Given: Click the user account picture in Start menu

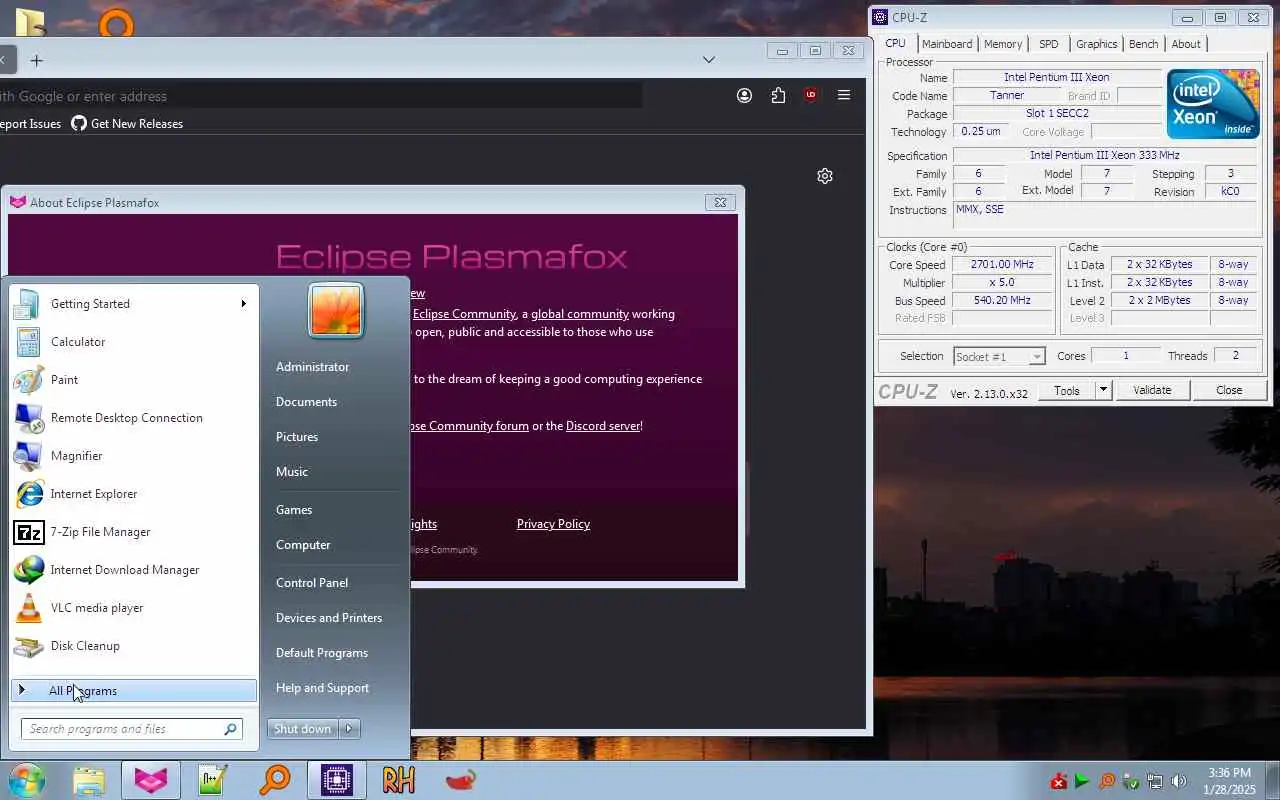Looking at the screenshot, I should click(335, 310).
